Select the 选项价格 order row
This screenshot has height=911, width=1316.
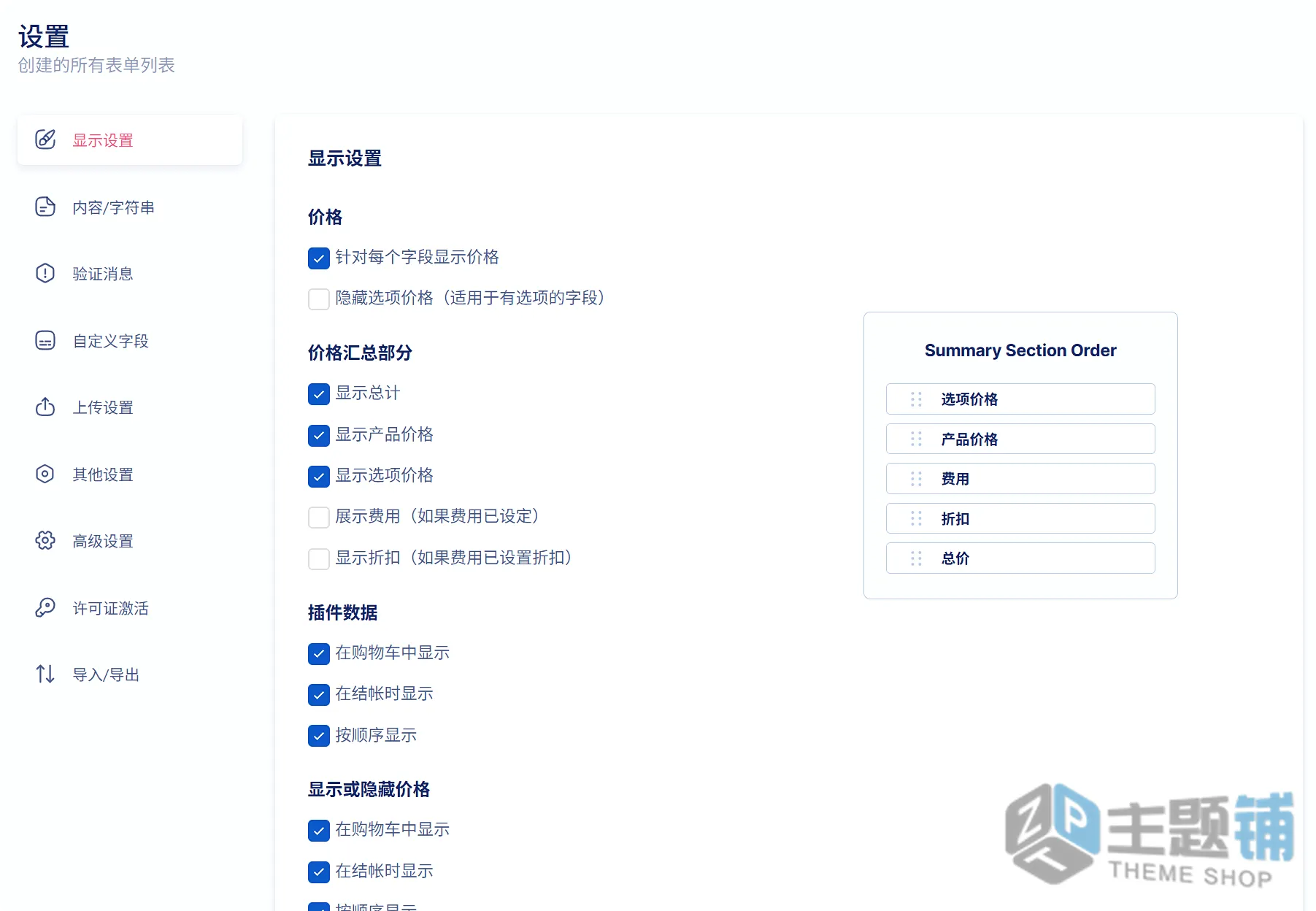pos(1020,399)
